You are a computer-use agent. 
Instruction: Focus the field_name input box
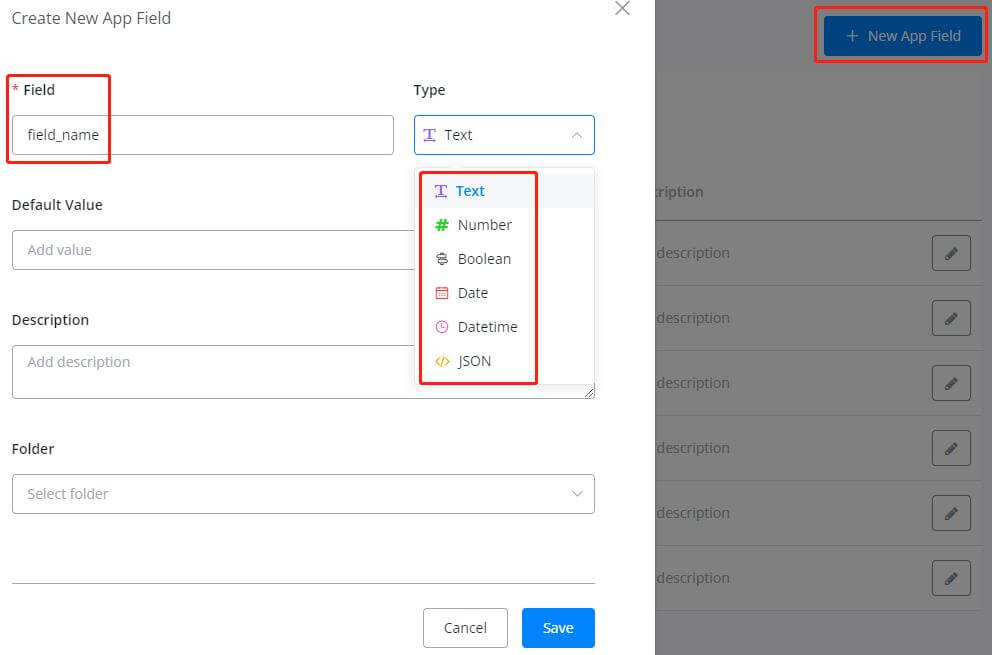pos(202,135)
